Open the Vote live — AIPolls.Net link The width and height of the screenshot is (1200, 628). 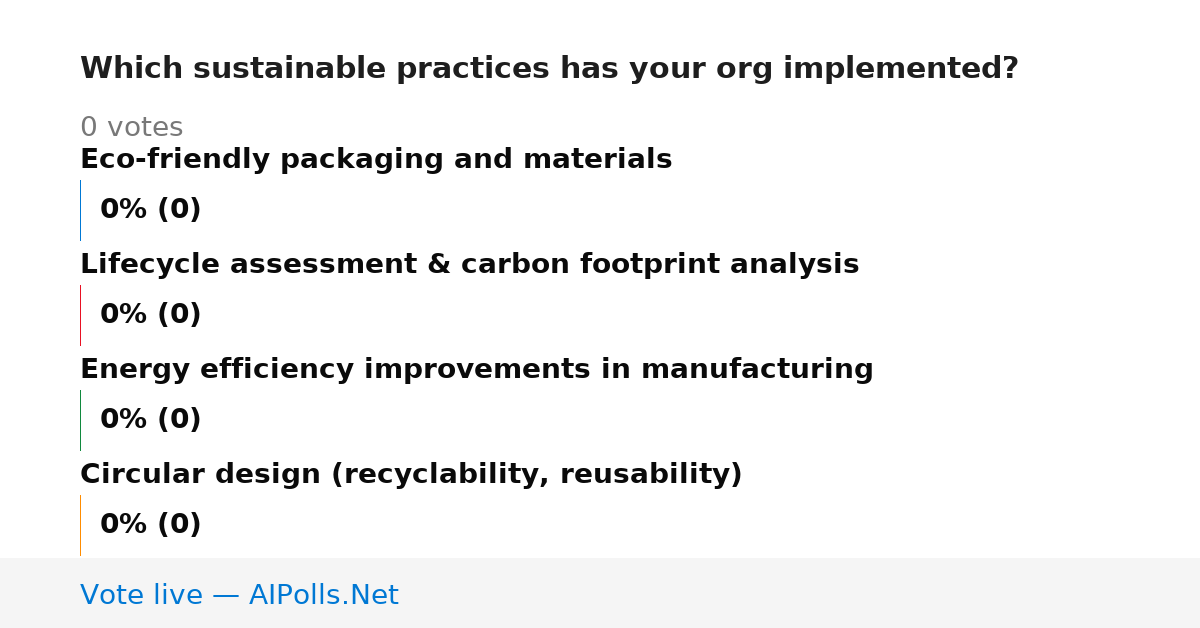click(x=239, y=595)
